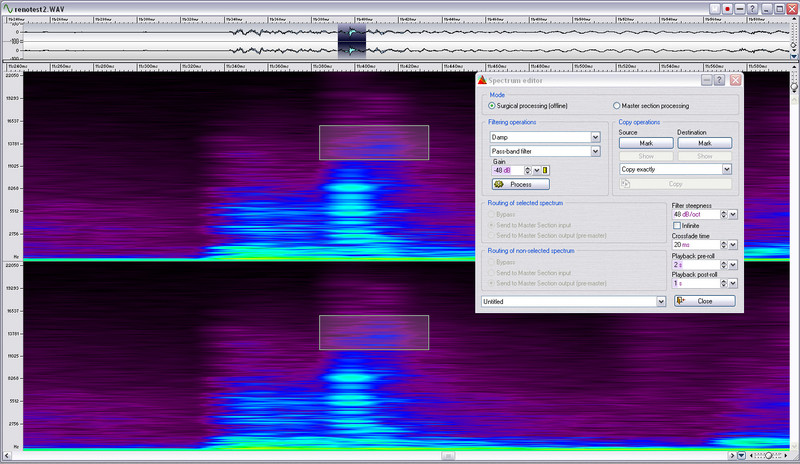The image size is (800, 464).
Task: Minimize the renotest2.WAV window
Action: (767, 9)
